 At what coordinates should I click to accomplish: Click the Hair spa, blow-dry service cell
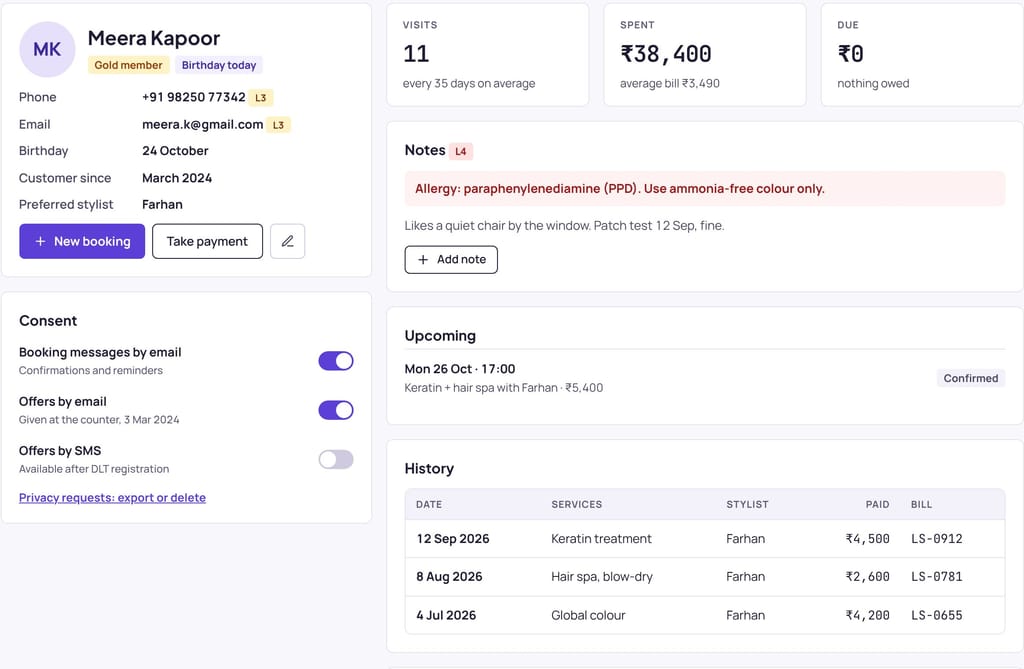pyautogui.click(x=601, y=577)
